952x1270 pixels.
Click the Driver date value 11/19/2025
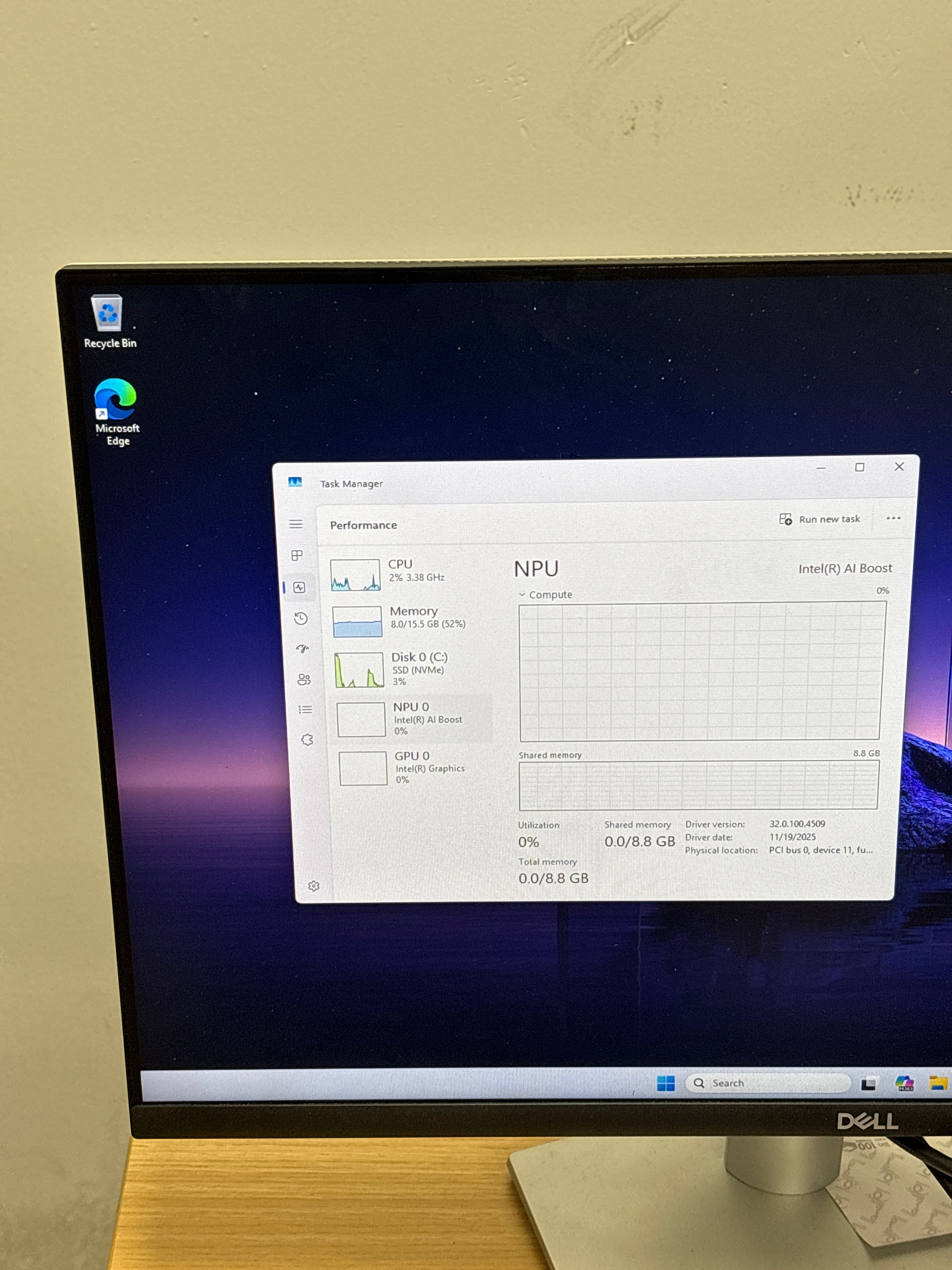pyautogui.click(x=792, y=837)
